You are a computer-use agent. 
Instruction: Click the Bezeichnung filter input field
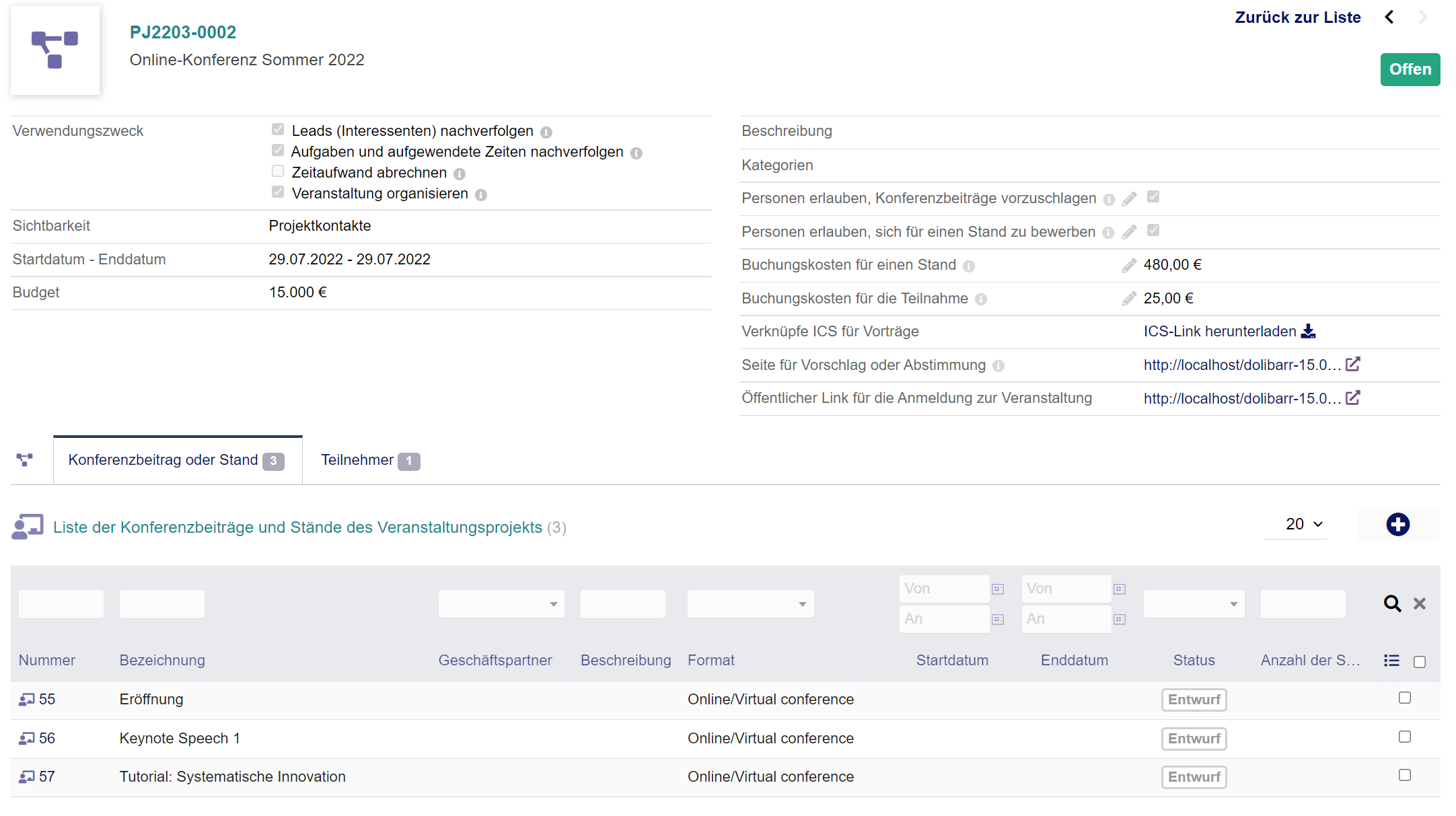(162, 604)
